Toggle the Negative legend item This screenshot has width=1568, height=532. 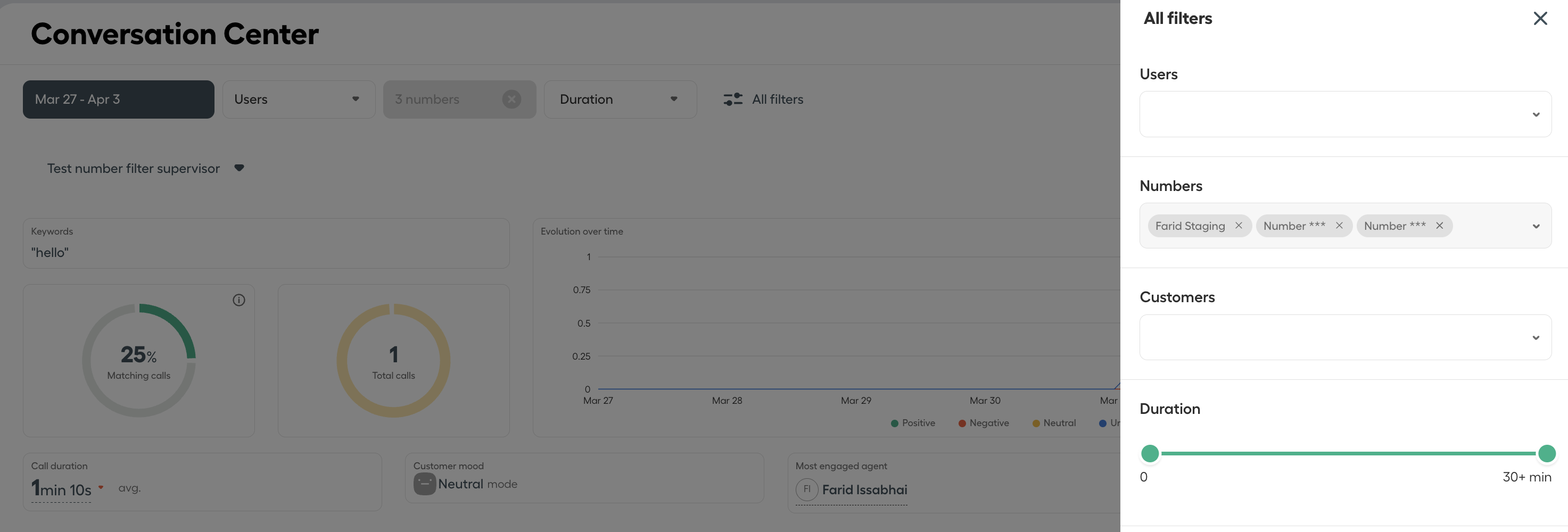pyautogui.click(x=984, y=423)
